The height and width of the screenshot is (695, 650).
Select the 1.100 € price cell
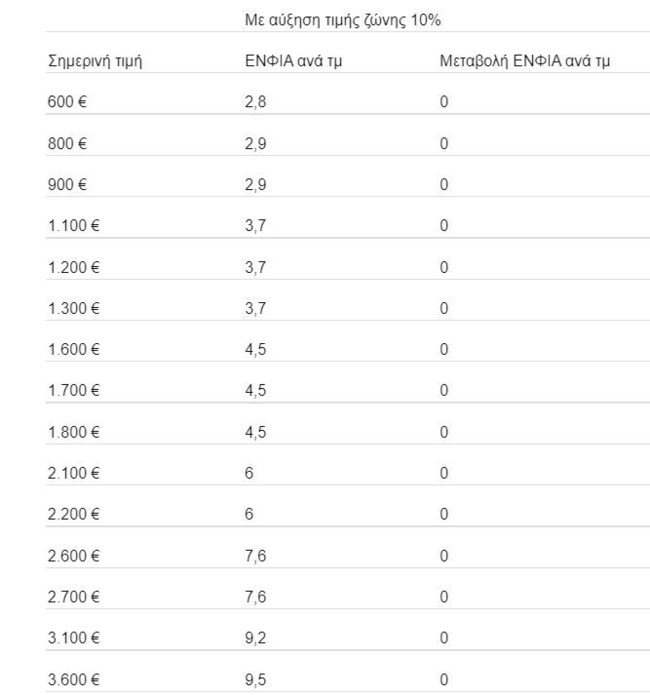[74, 226]
